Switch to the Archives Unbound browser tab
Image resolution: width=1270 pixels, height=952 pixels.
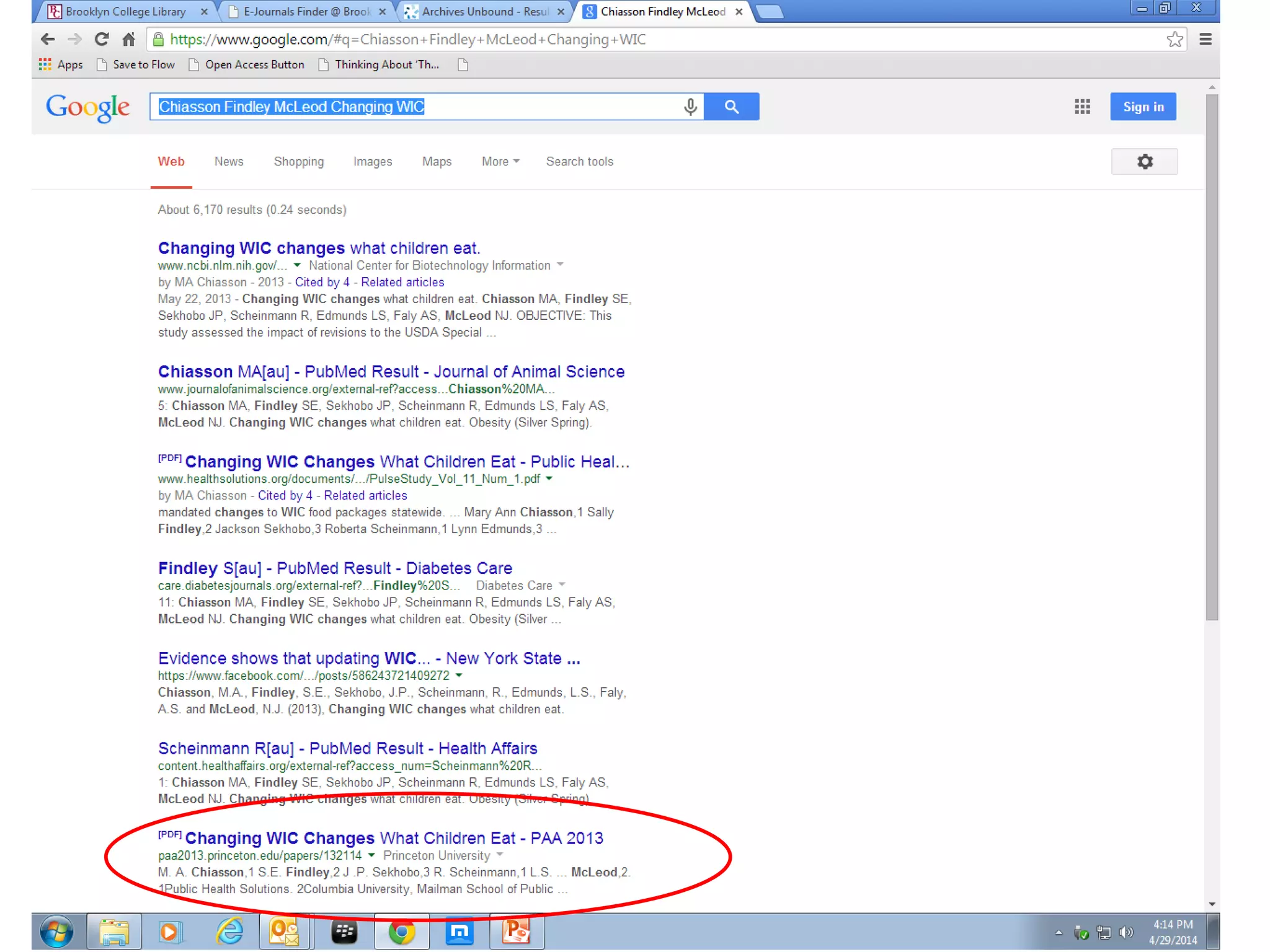(x=484, y=12)
